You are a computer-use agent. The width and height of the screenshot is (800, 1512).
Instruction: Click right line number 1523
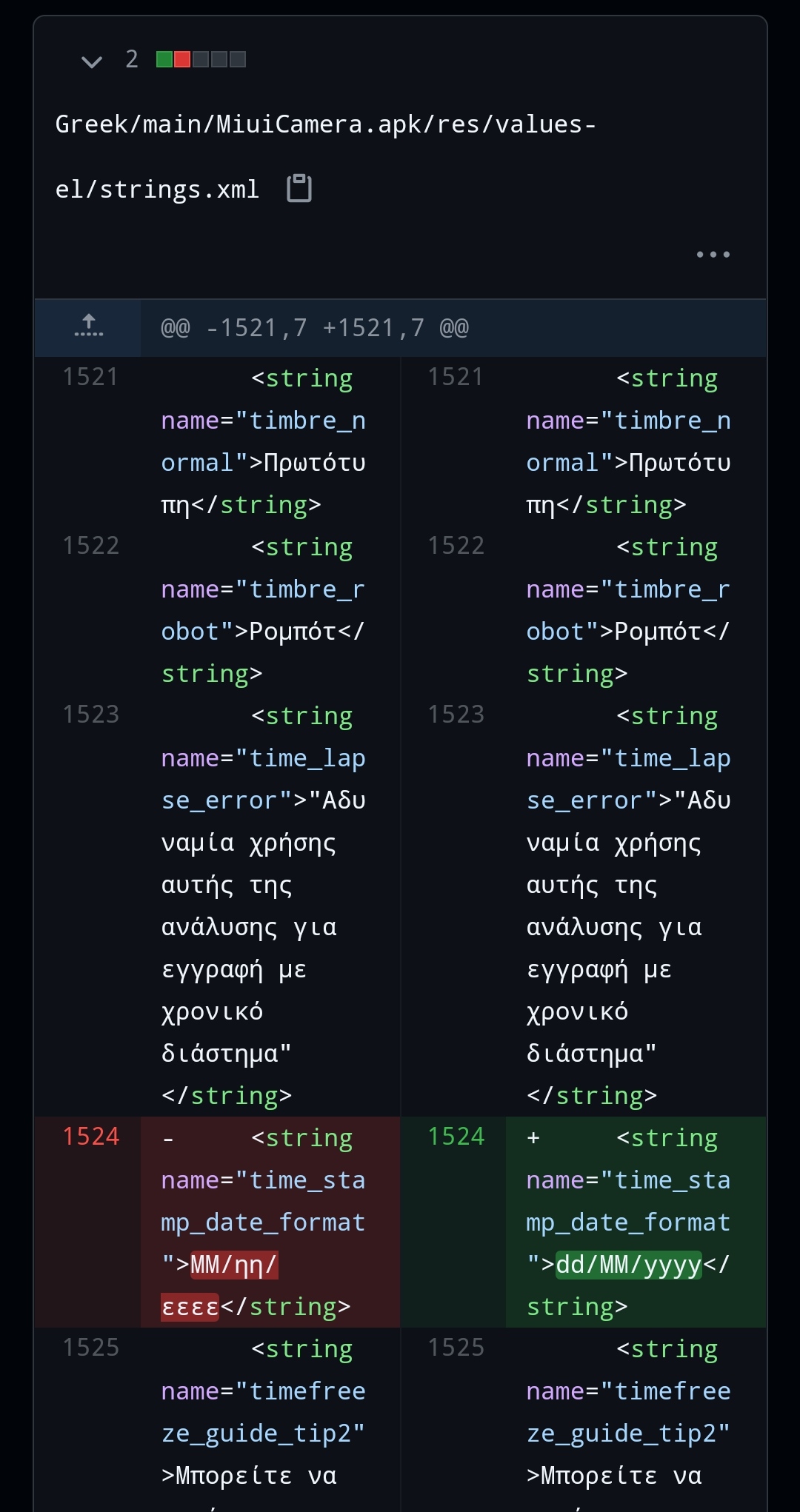tap(456, 715)
